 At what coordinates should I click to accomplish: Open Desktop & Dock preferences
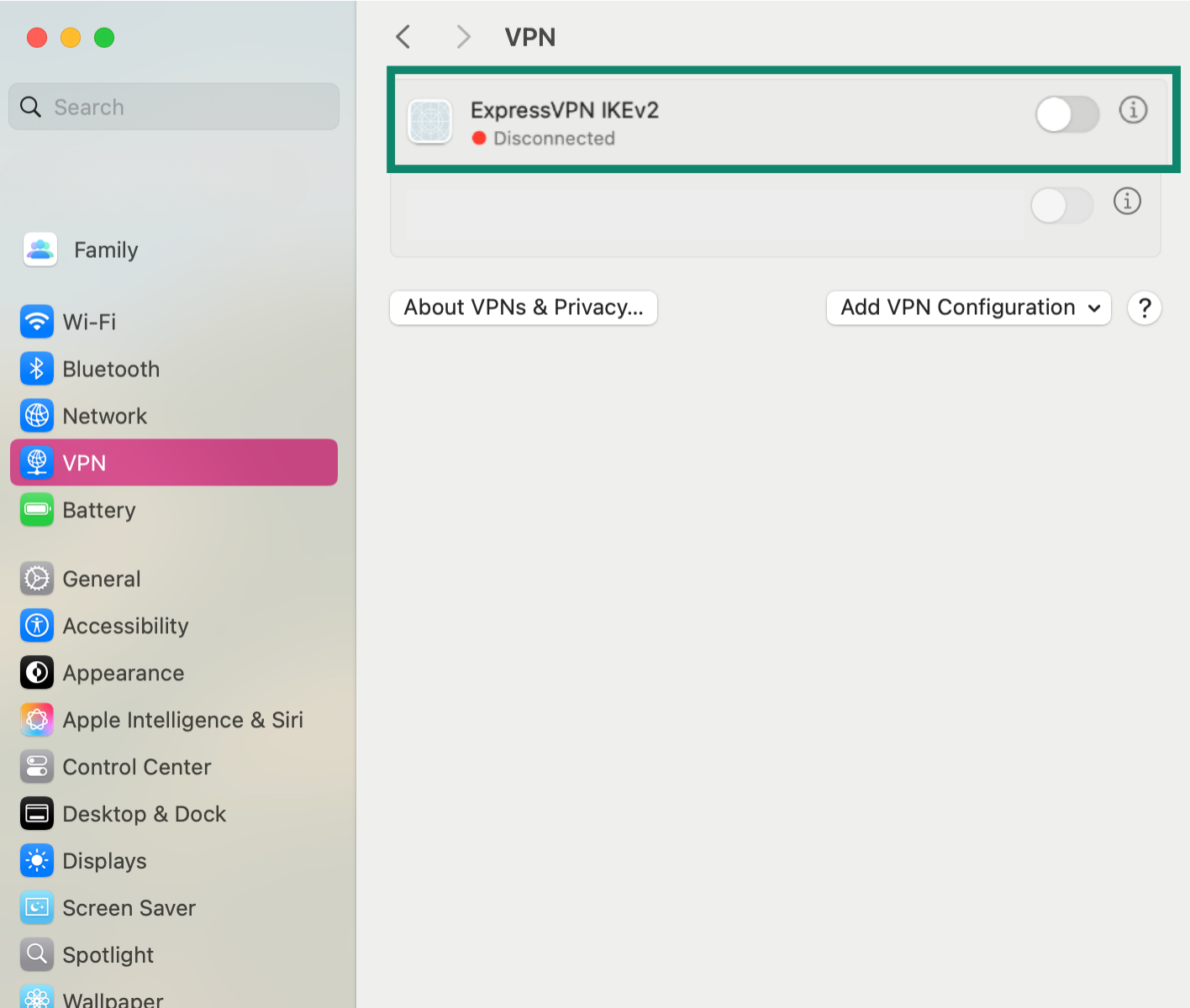point(36,813)
